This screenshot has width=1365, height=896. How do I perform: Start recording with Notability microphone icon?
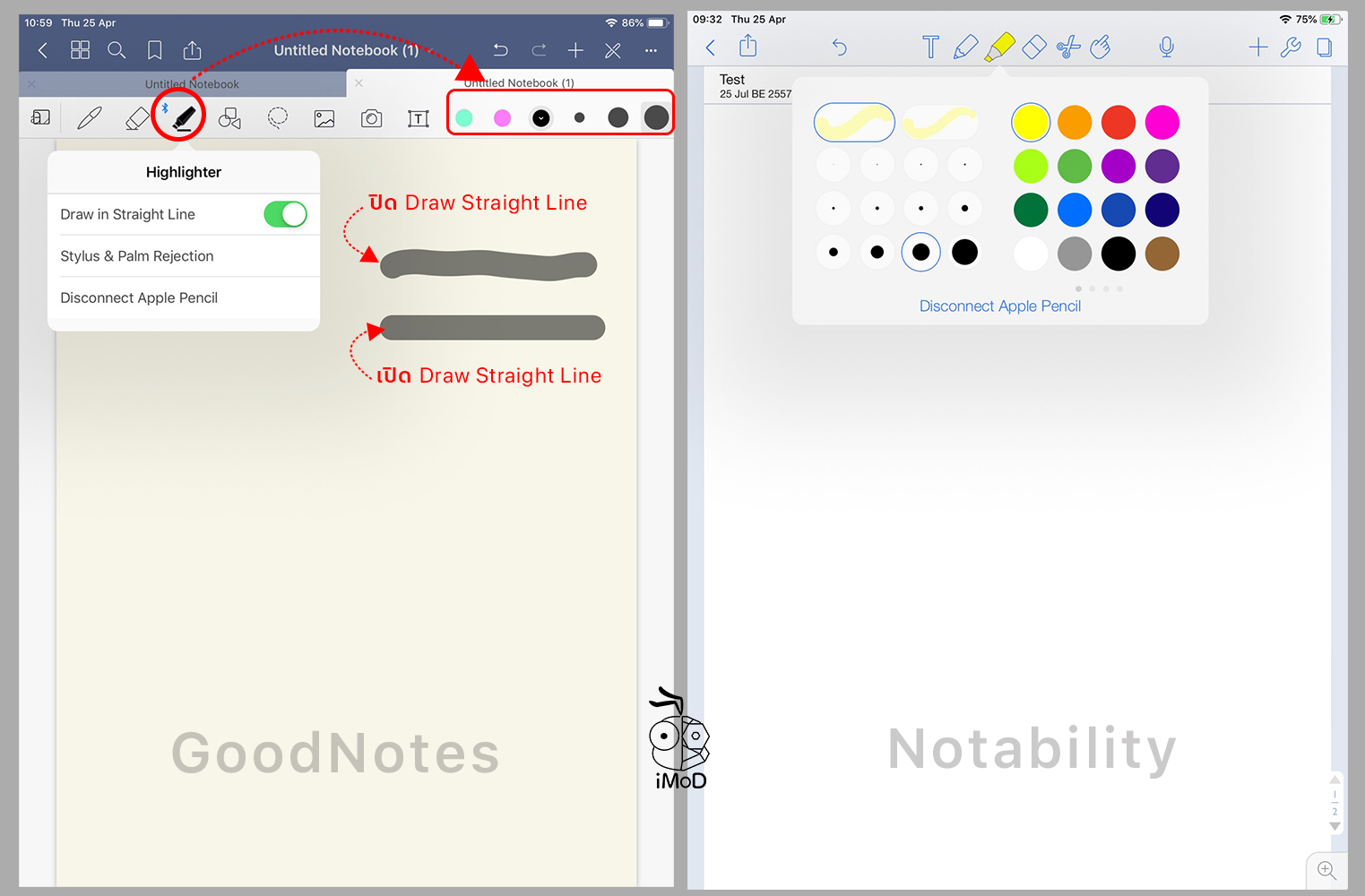point(1166,47)
